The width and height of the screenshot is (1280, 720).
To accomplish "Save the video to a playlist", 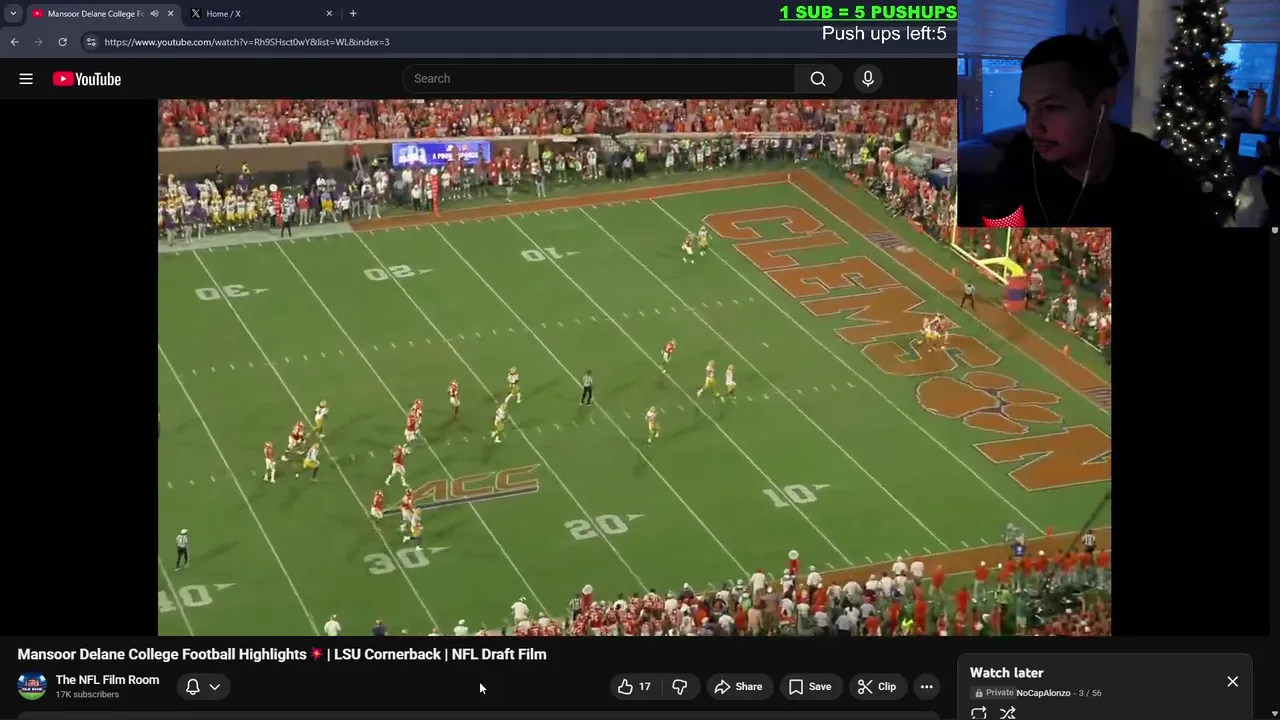I will pyautogui.click(x=810, y=687).
